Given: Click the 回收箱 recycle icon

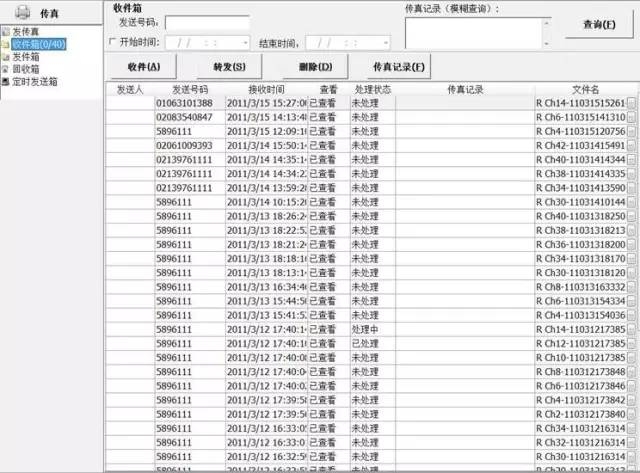Looking at the screenshot, I should tap(6, 69).
